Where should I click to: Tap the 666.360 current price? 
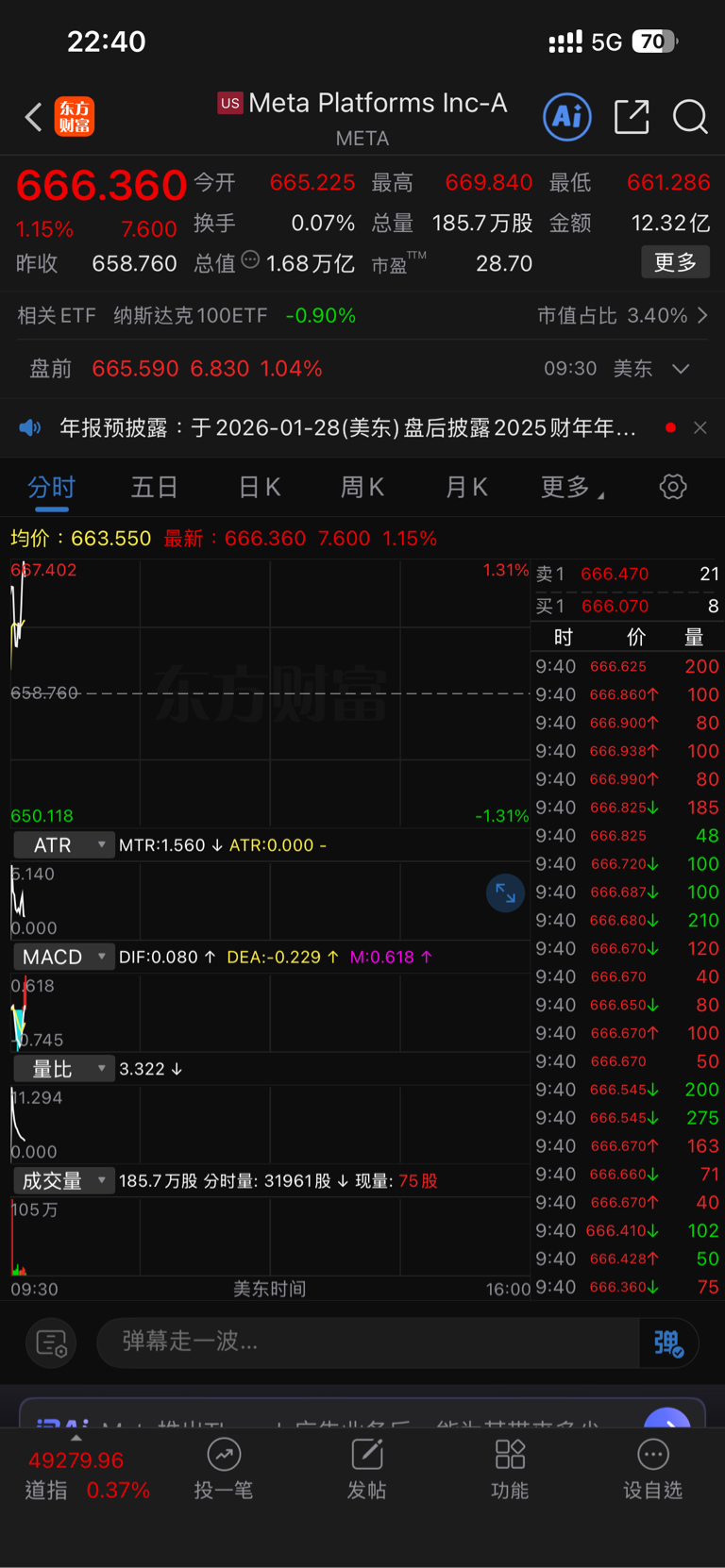(101, 185)
